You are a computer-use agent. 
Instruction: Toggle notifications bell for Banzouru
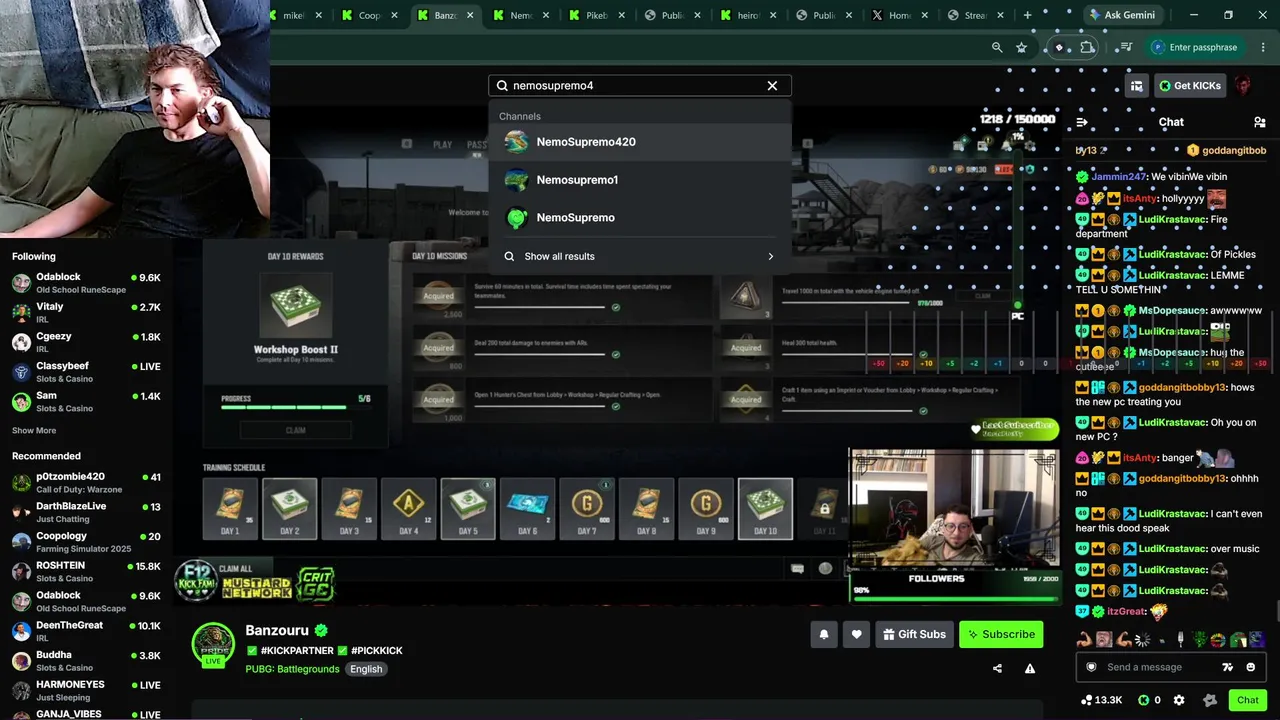[824, 634]
